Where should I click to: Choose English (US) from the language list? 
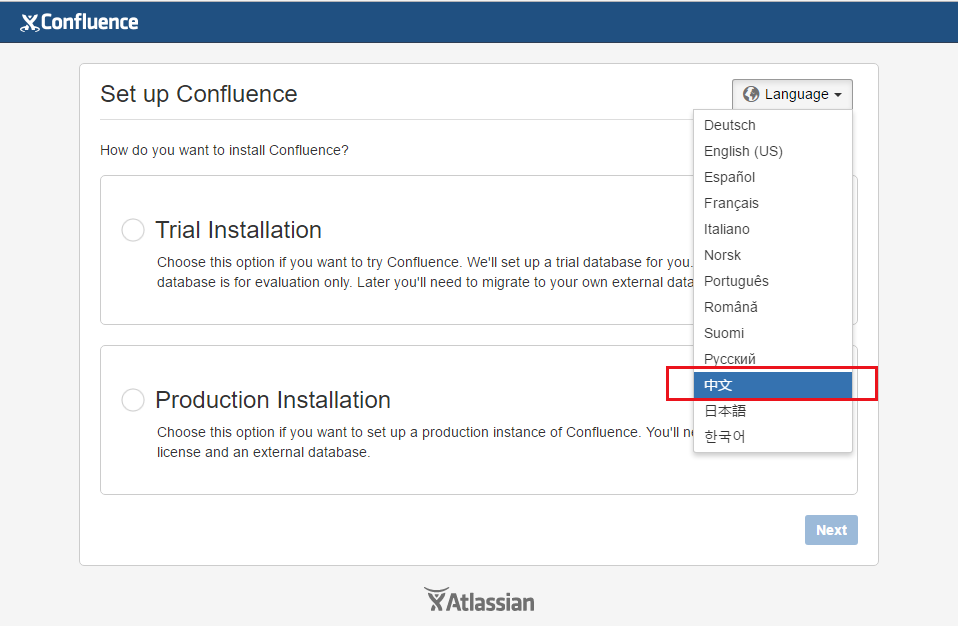[773, 151]
